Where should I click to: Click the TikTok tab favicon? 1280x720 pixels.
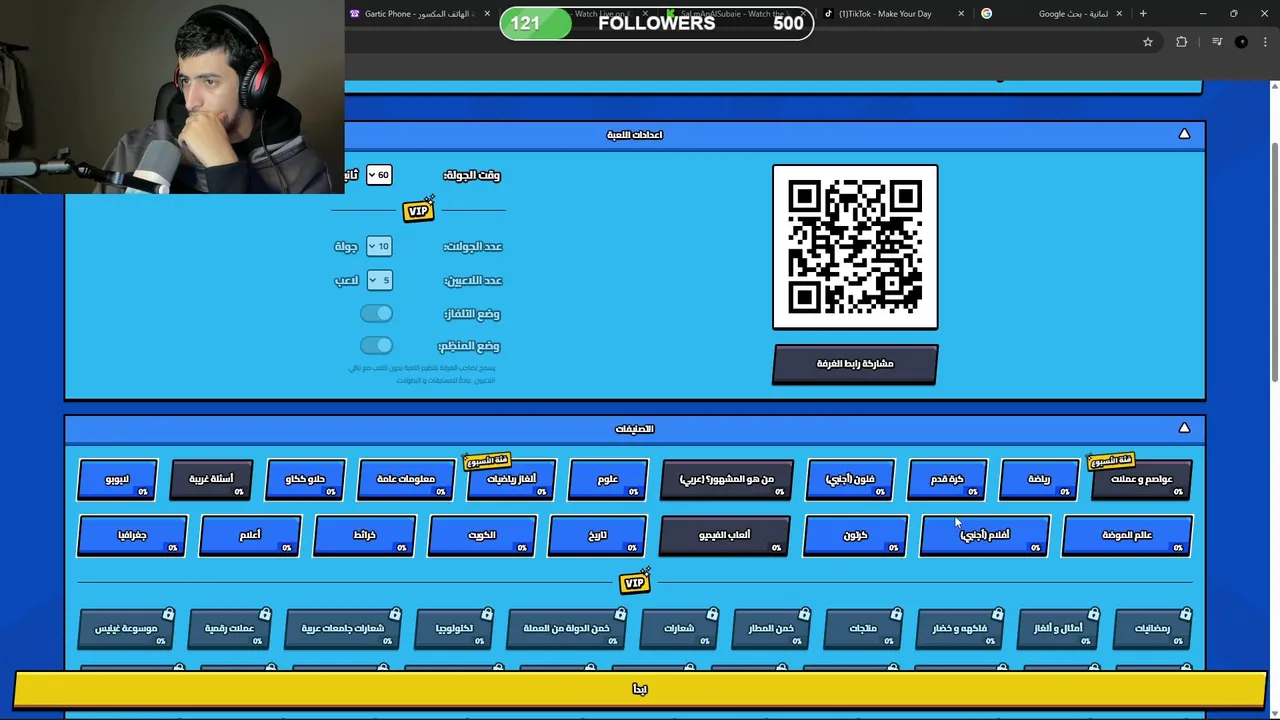[828, 14]
